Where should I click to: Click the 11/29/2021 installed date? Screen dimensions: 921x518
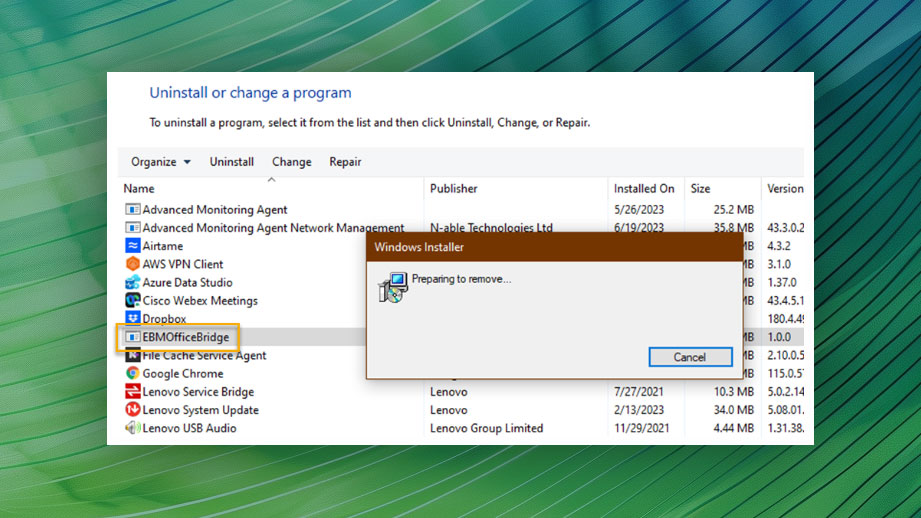[x=641, y=428]
